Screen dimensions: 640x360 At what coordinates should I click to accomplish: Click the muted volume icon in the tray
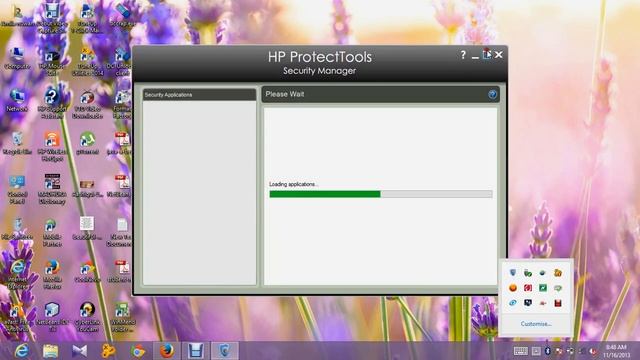tap(593, 351)
